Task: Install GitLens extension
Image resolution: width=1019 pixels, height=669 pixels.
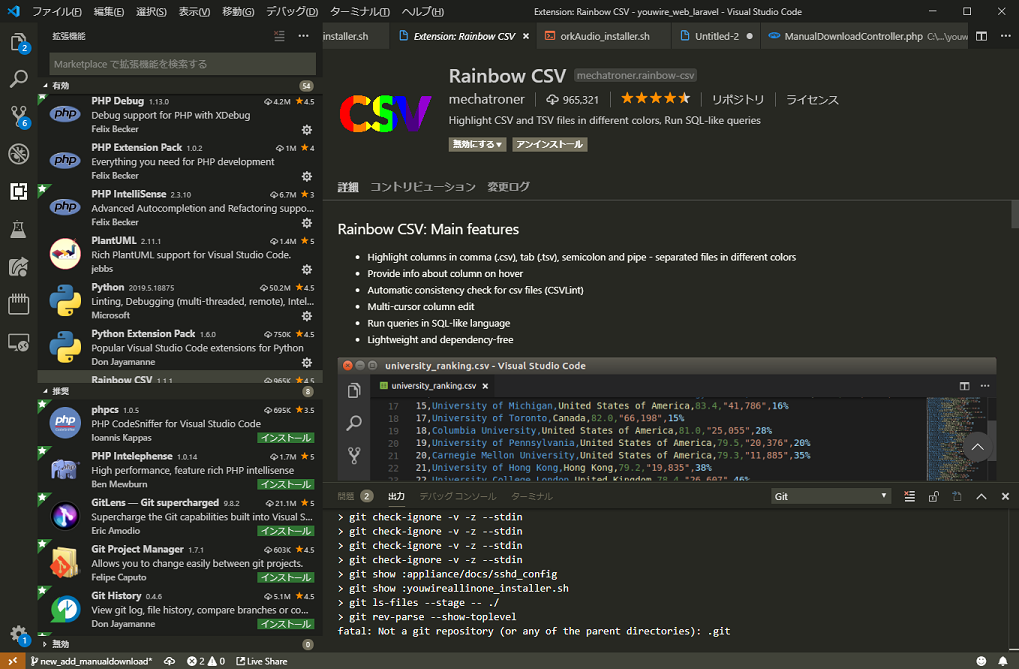Action: [x=286, y=531]
